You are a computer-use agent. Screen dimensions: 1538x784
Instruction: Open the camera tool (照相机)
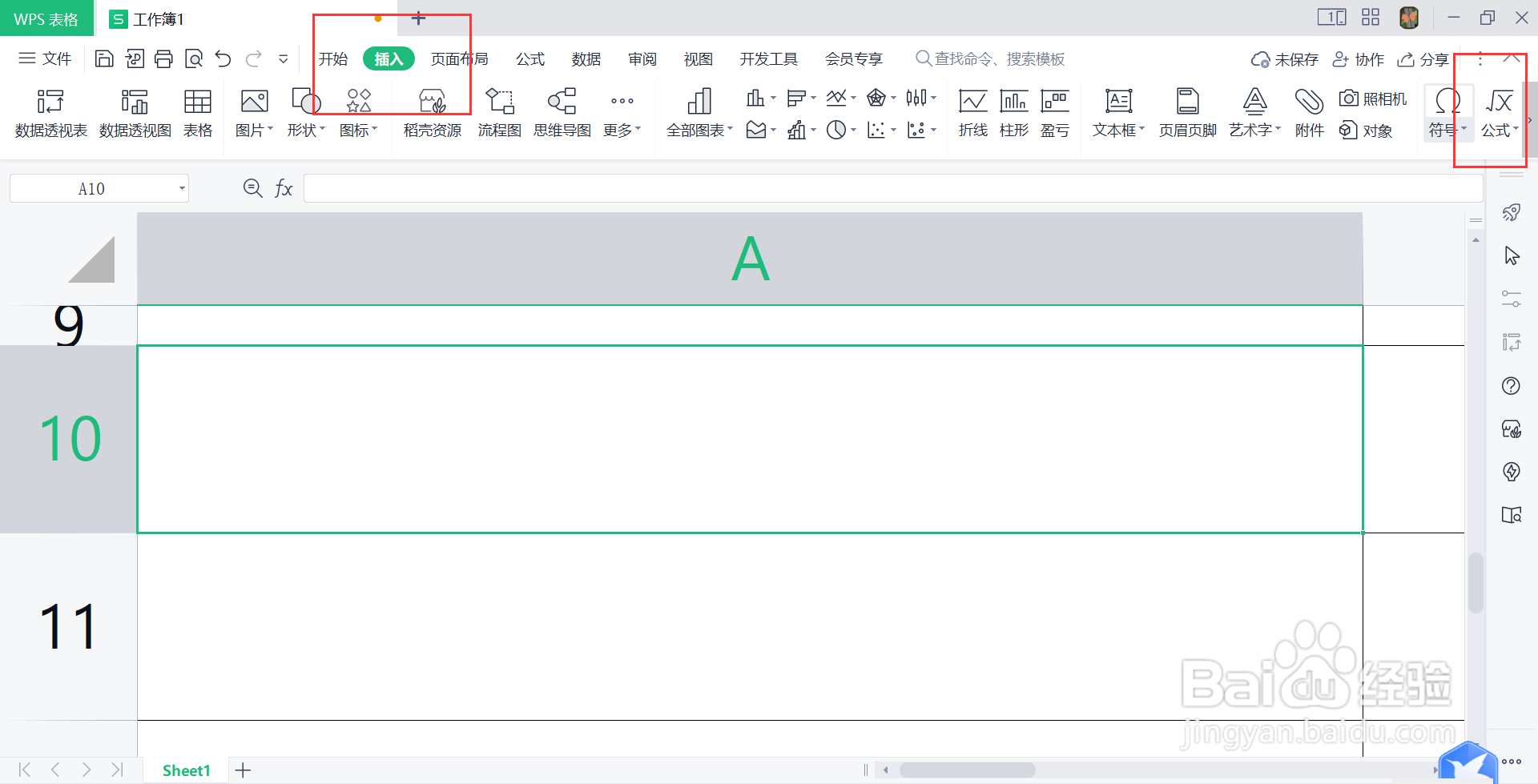click(1373, 99)
